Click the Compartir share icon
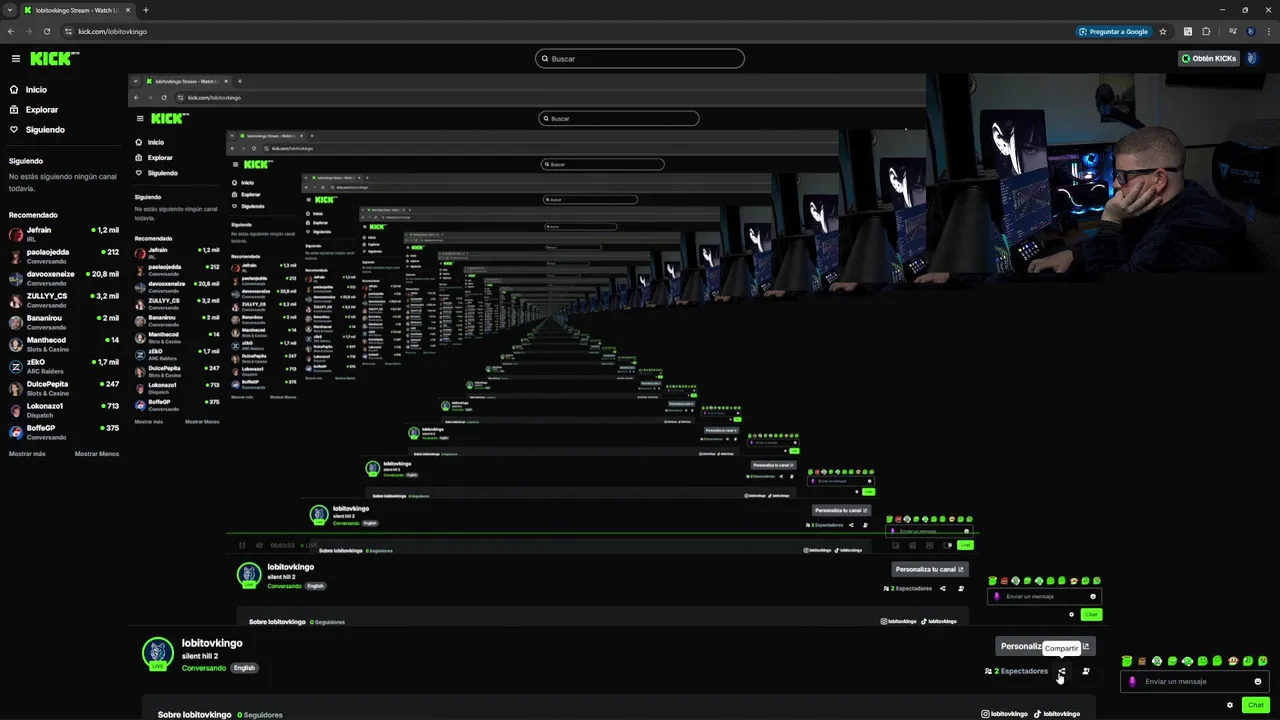Screen dimensions: 1280x720 tap(1062, 671)
